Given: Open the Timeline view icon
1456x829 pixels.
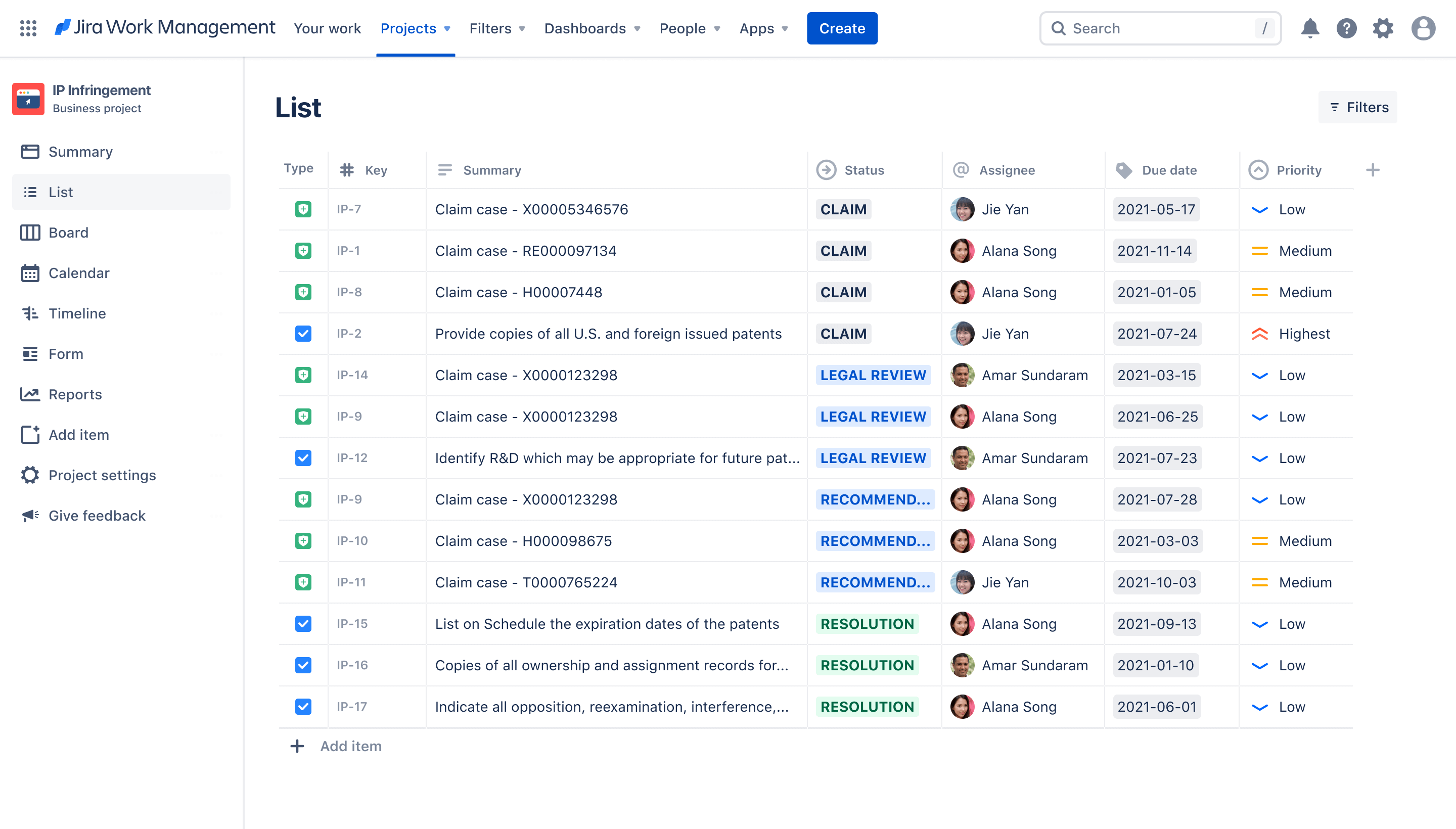Looking at the screenshot, I should click(29, 312).
